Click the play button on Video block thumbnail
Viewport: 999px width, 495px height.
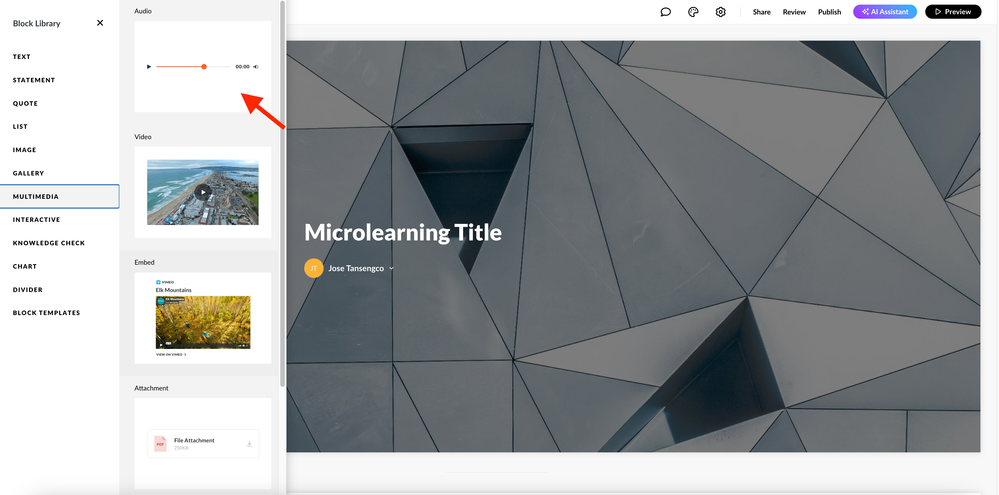tap(203, 192)
